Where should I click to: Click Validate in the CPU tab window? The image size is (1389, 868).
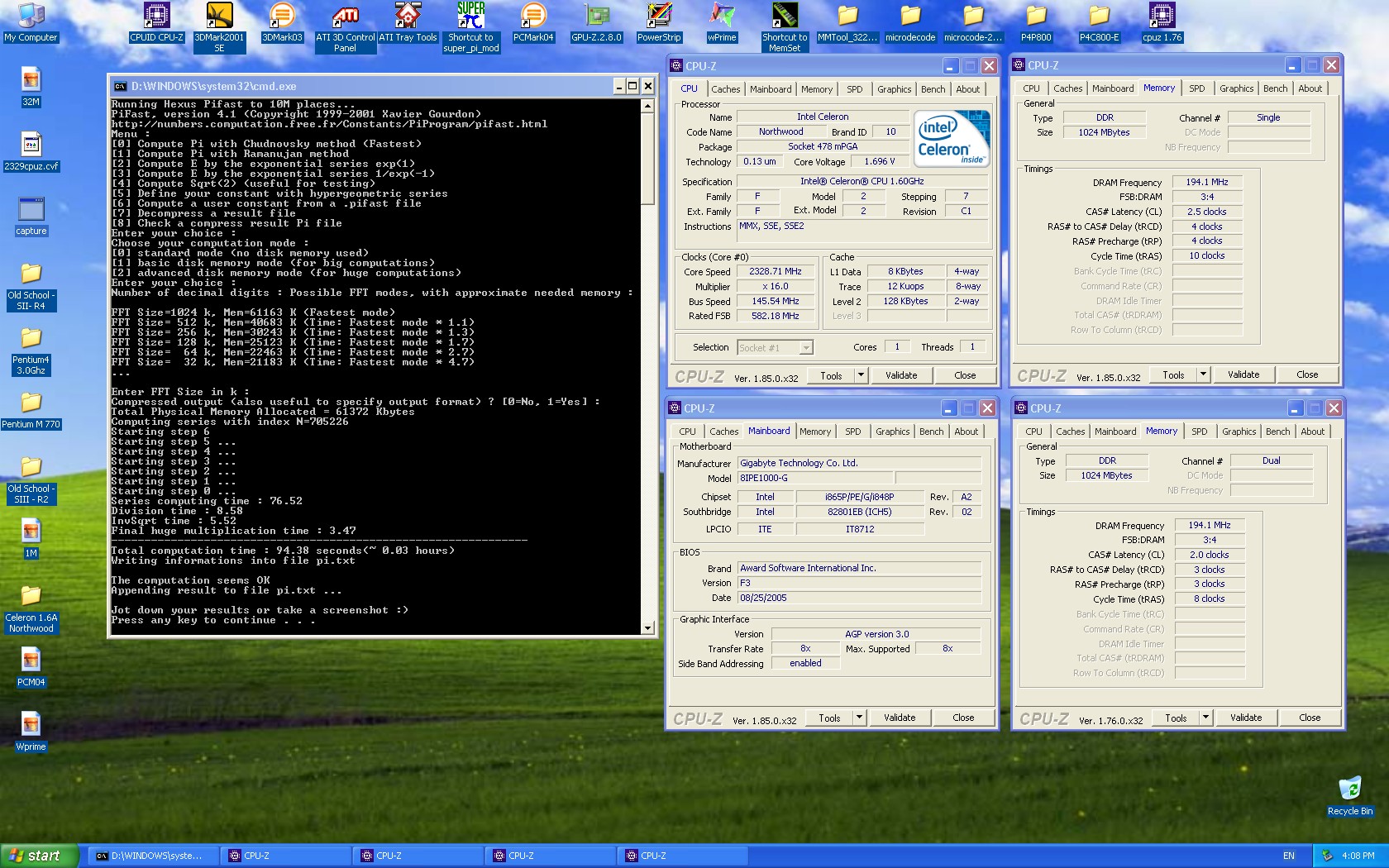pos(901,375)
